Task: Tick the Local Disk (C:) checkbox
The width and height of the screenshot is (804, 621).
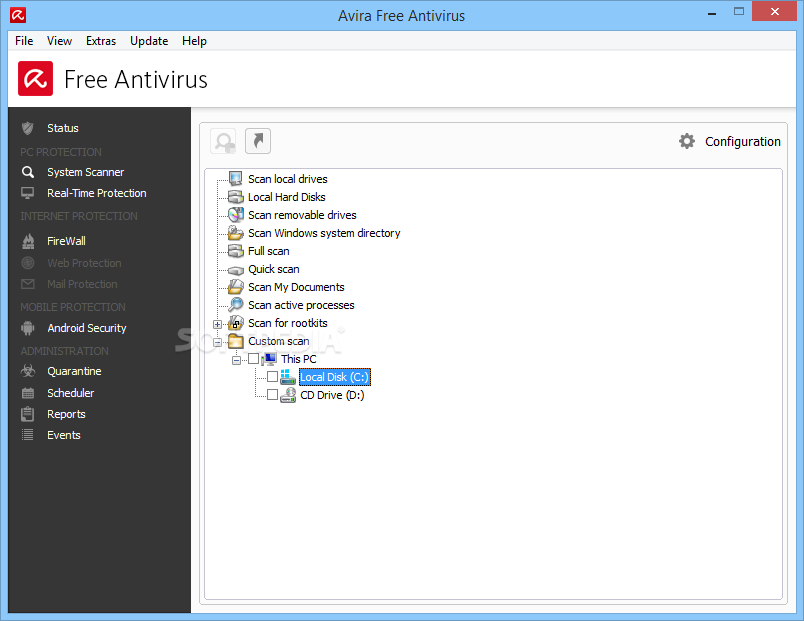Action: pyautogui.click(x=272, y=376)
